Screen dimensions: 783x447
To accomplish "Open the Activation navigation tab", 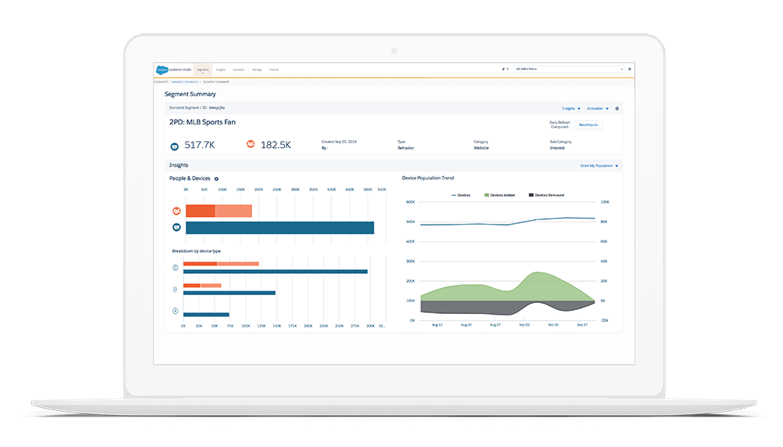I will pos(239,70).
